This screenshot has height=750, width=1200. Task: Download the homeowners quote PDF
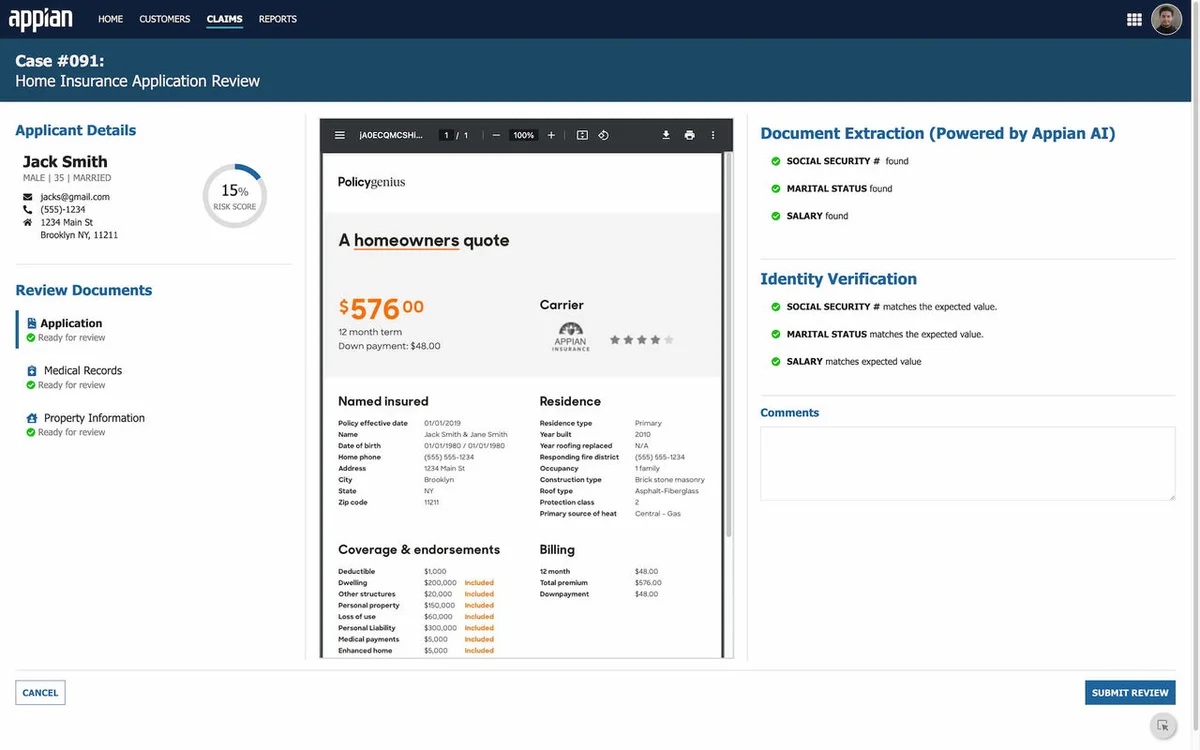(666, 135)
